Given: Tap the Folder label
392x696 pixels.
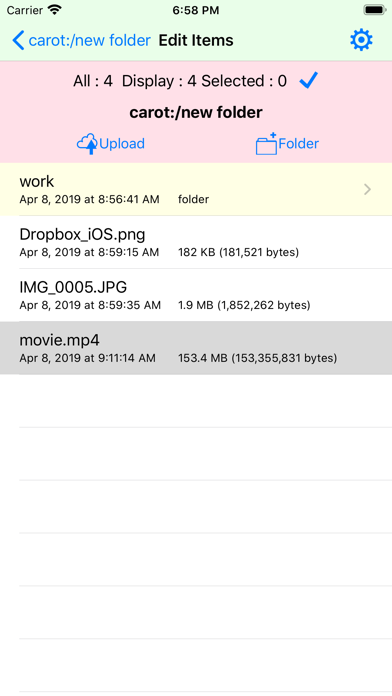Looking at the screenshot, I should coord(298,143).
